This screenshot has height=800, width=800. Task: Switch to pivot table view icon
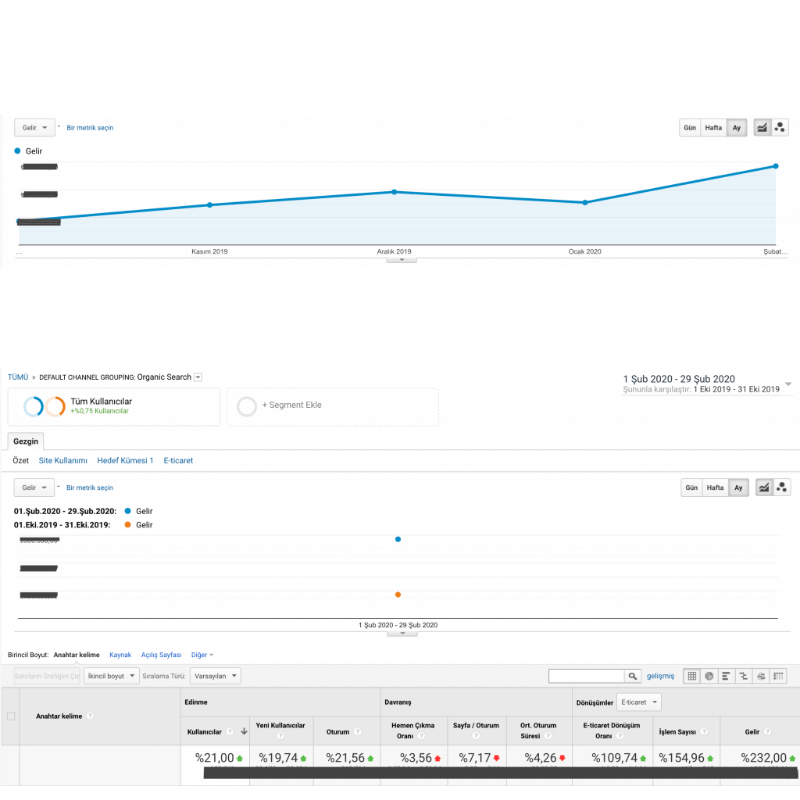pyautogui.click(x=778, y=676)
